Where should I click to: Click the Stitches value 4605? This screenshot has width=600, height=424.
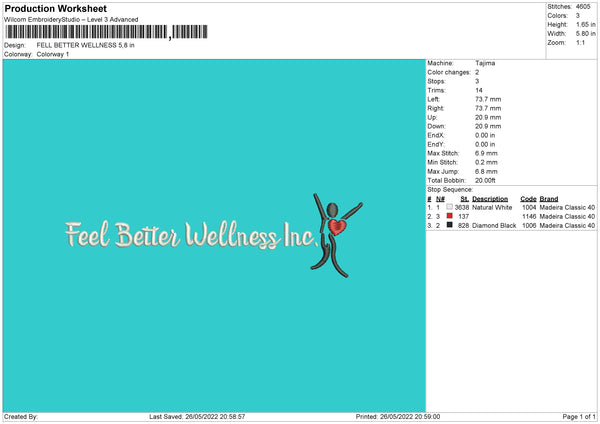click(x=583, y=7)
